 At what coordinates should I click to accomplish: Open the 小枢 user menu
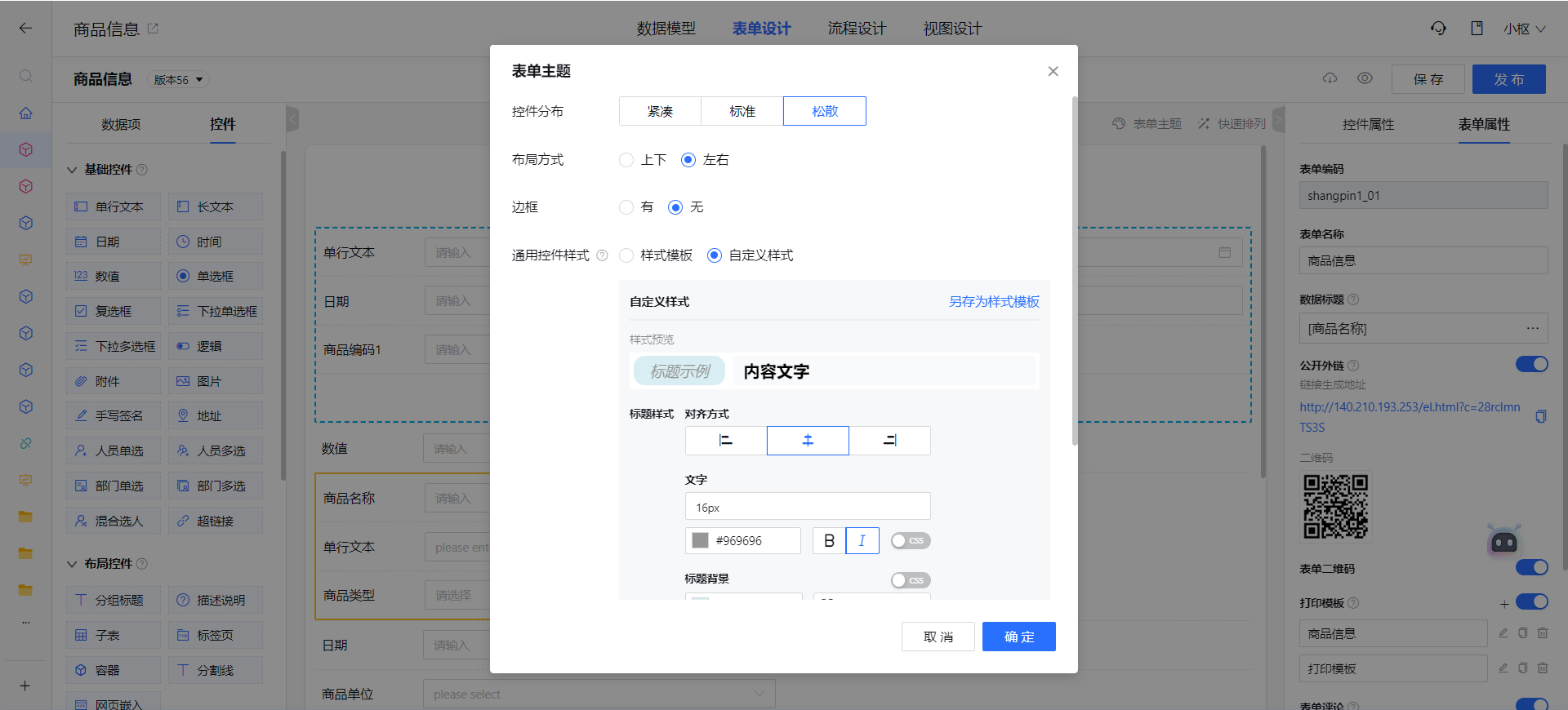pyautogui.click(x=1524, y=29)
